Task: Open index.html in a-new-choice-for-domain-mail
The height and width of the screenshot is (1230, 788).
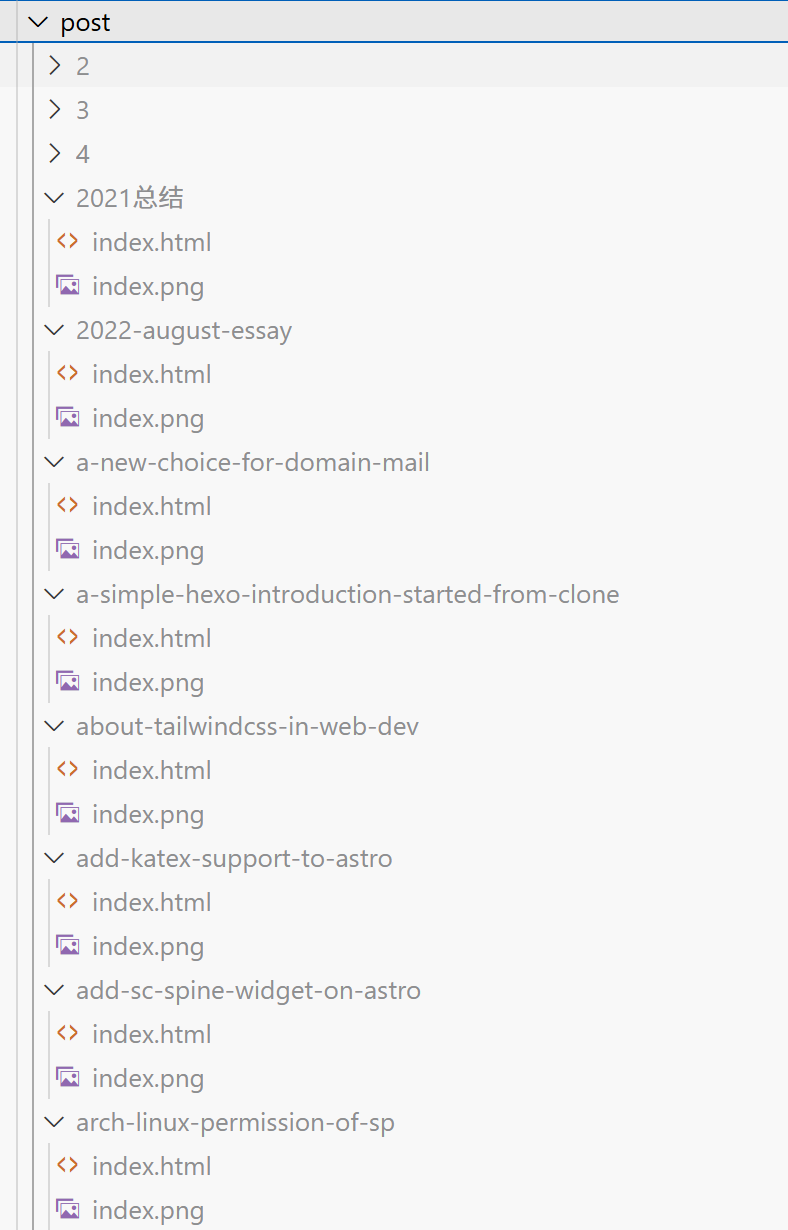Action: [151, 506]
